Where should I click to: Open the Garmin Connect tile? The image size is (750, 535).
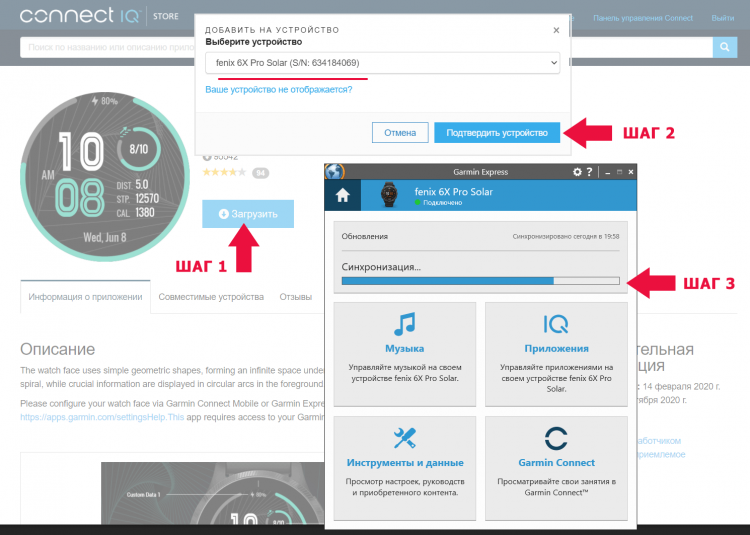(556, 468)
